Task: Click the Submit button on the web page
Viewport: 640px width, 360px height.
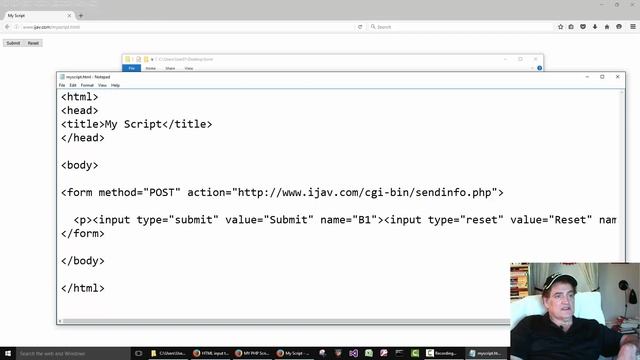Action: pyautogui.click(x=13, y=43)
